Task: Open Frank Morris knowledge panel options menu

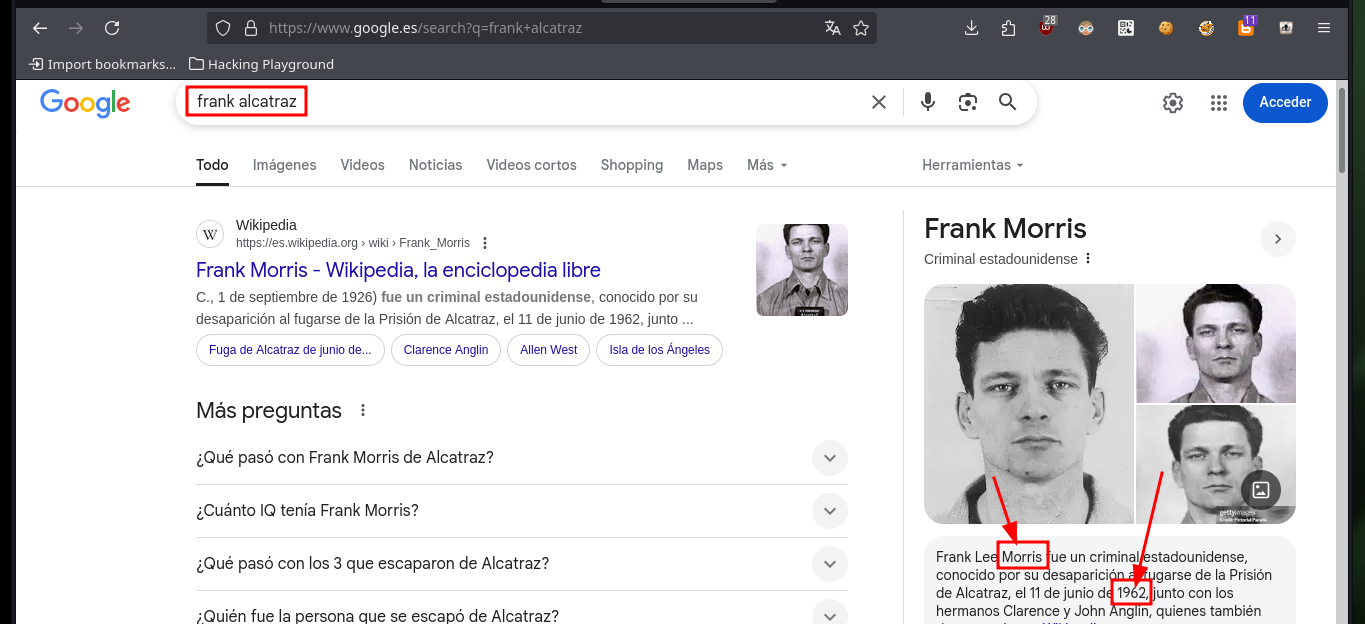Action: [1088, 259]
